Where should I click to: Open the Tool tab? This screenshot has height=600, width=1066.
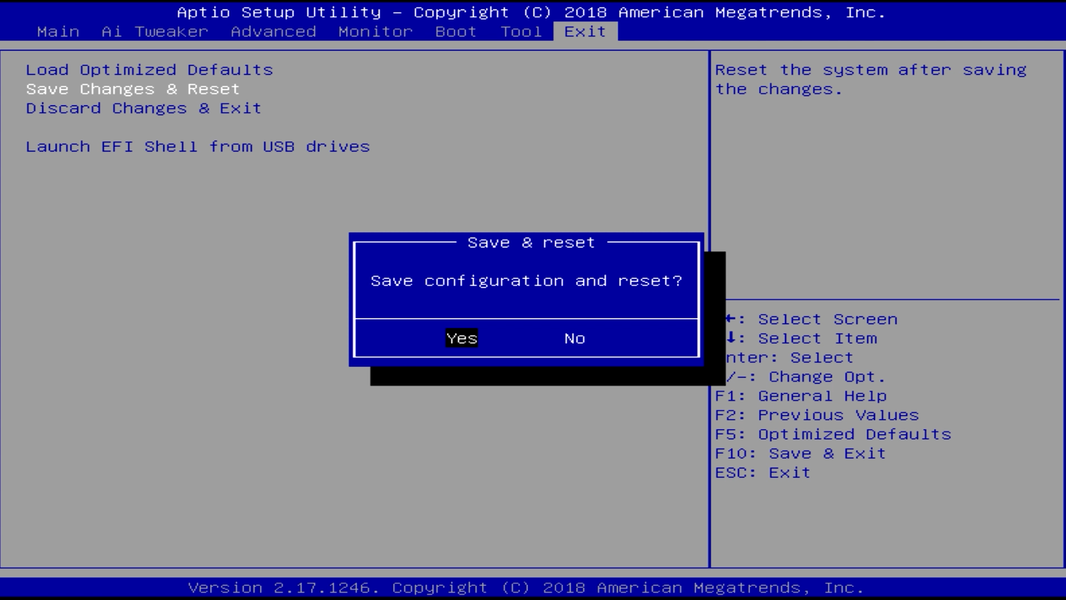[521, 31]
